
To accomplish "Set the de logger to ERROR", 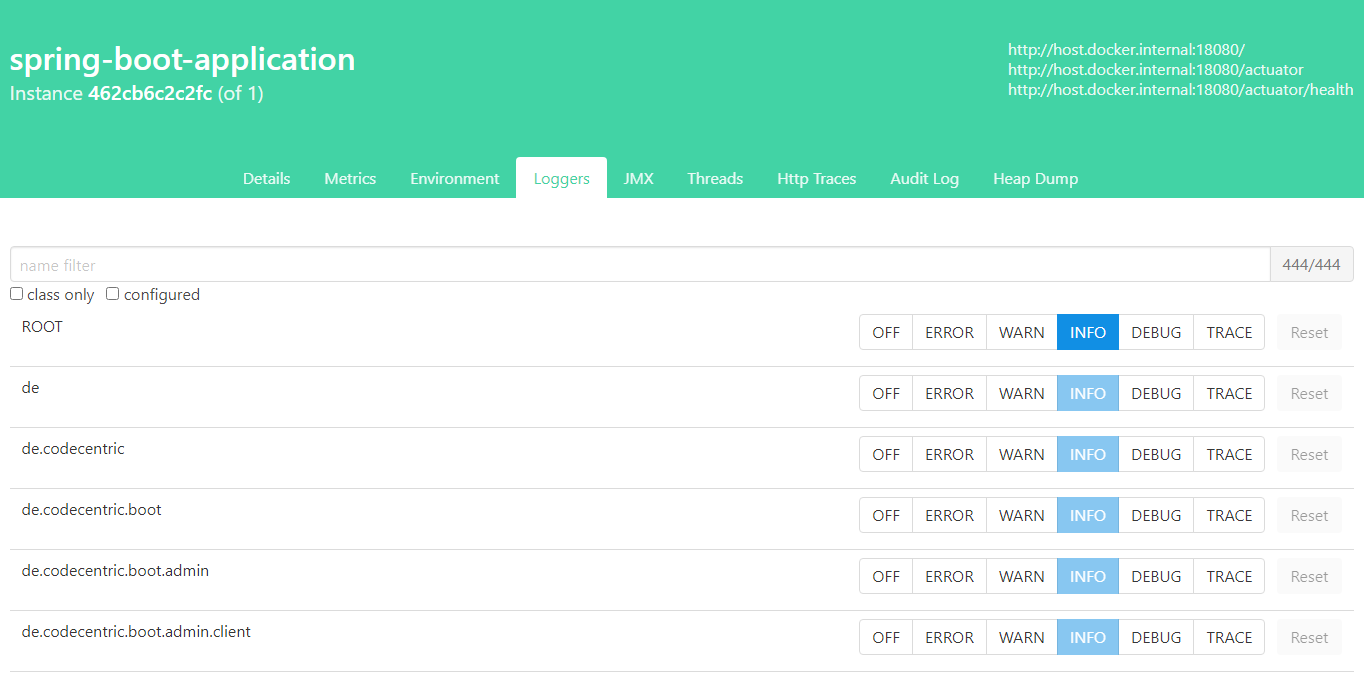I will (x=949, y=393).
